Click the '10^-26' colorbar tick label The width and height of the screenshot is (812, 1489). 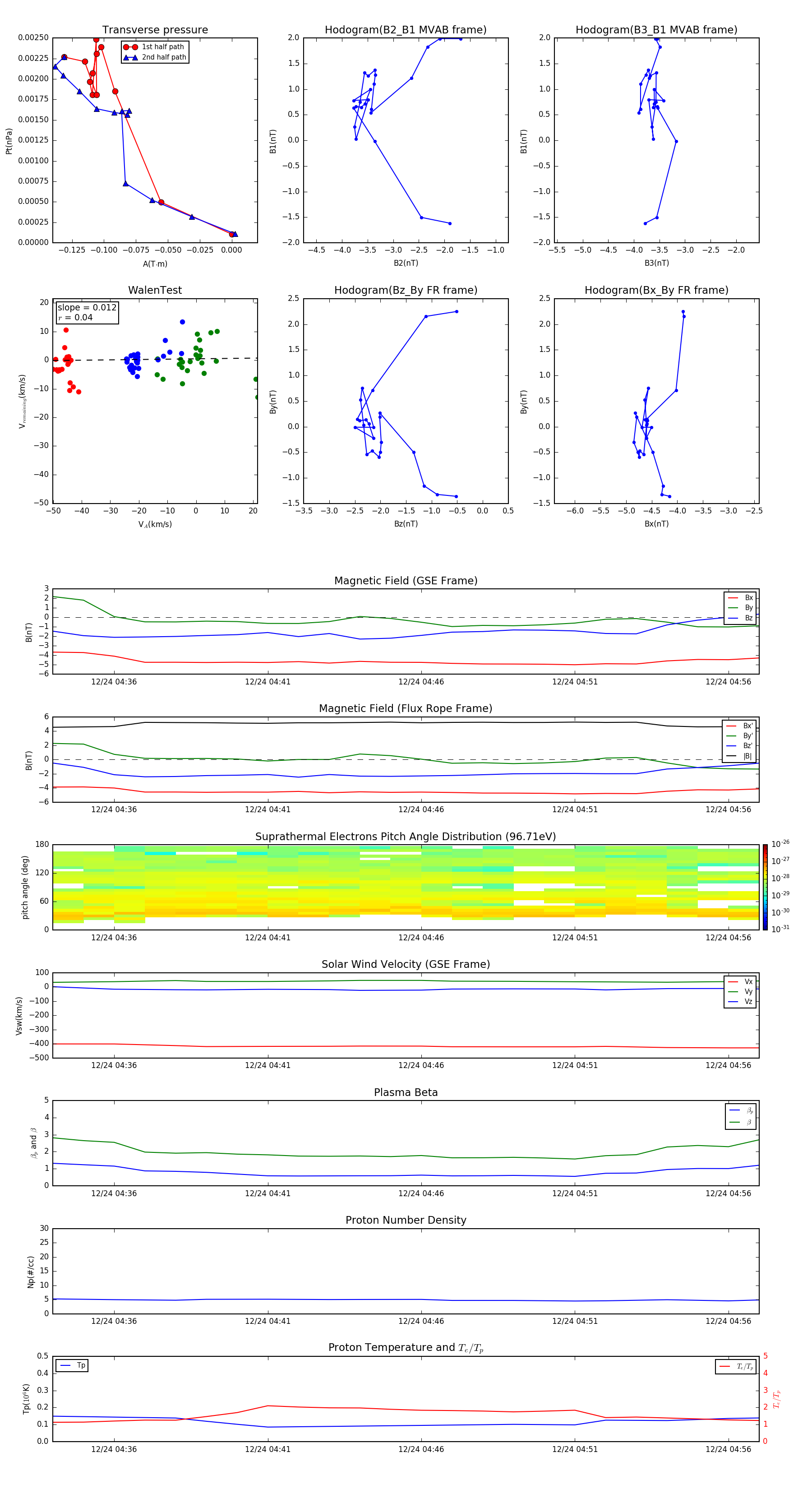click(780, 844)
